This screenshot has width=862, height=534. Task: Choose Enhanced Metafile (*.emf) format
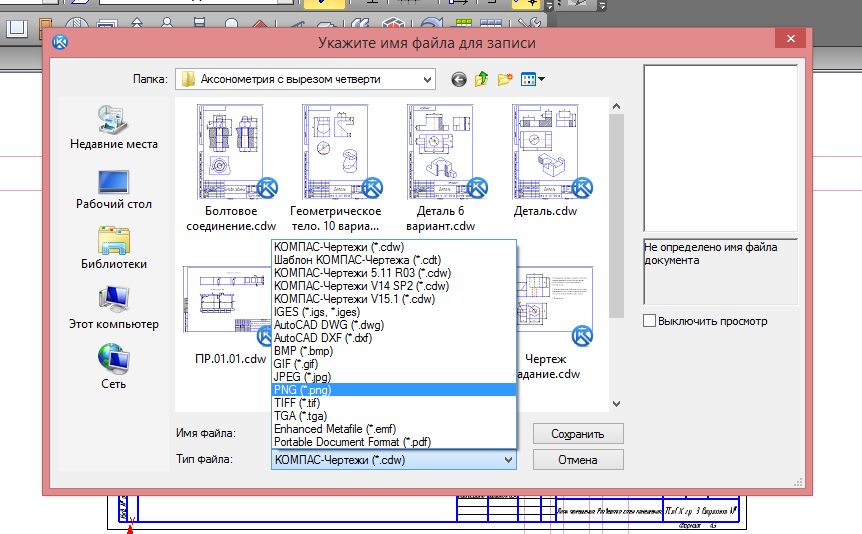click(394, 429)
